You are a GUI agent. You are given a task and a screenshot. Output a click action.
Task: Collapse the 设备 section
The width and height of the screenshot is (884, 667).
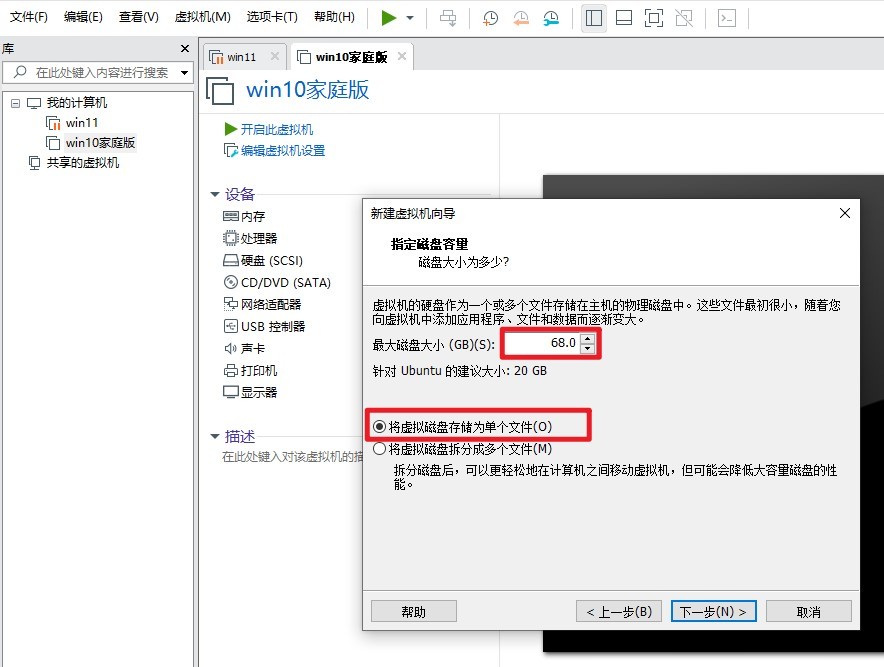[x=215, y=195]
